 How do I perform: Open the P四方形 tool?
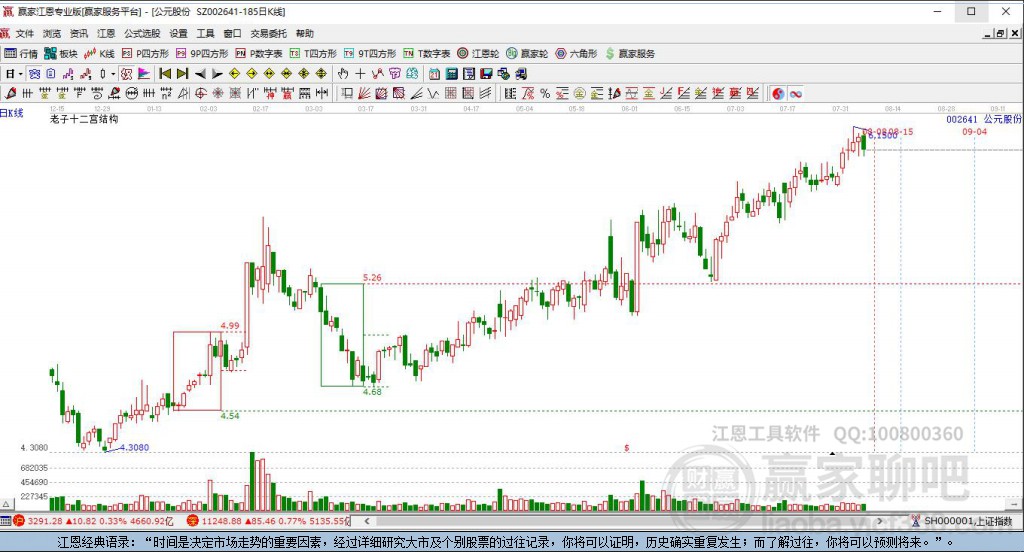click(x=145, y=54)
